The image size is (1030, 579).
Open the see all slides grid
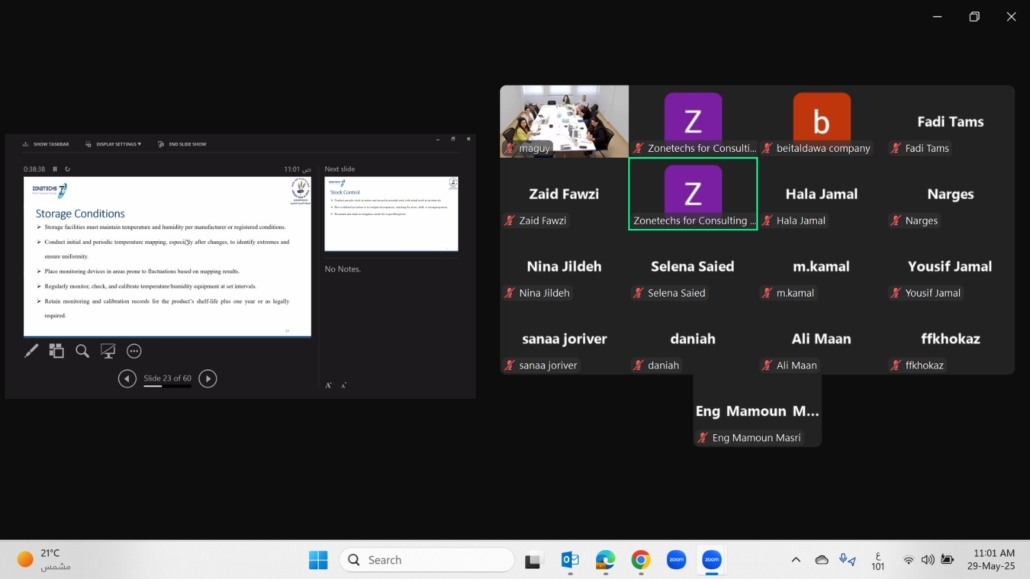(x=57, y=351)
